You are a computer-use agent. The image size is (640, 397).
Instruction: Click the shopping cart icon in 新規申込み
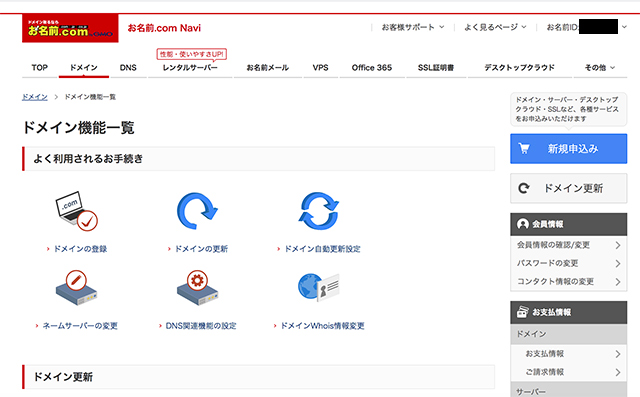(524, 149)
